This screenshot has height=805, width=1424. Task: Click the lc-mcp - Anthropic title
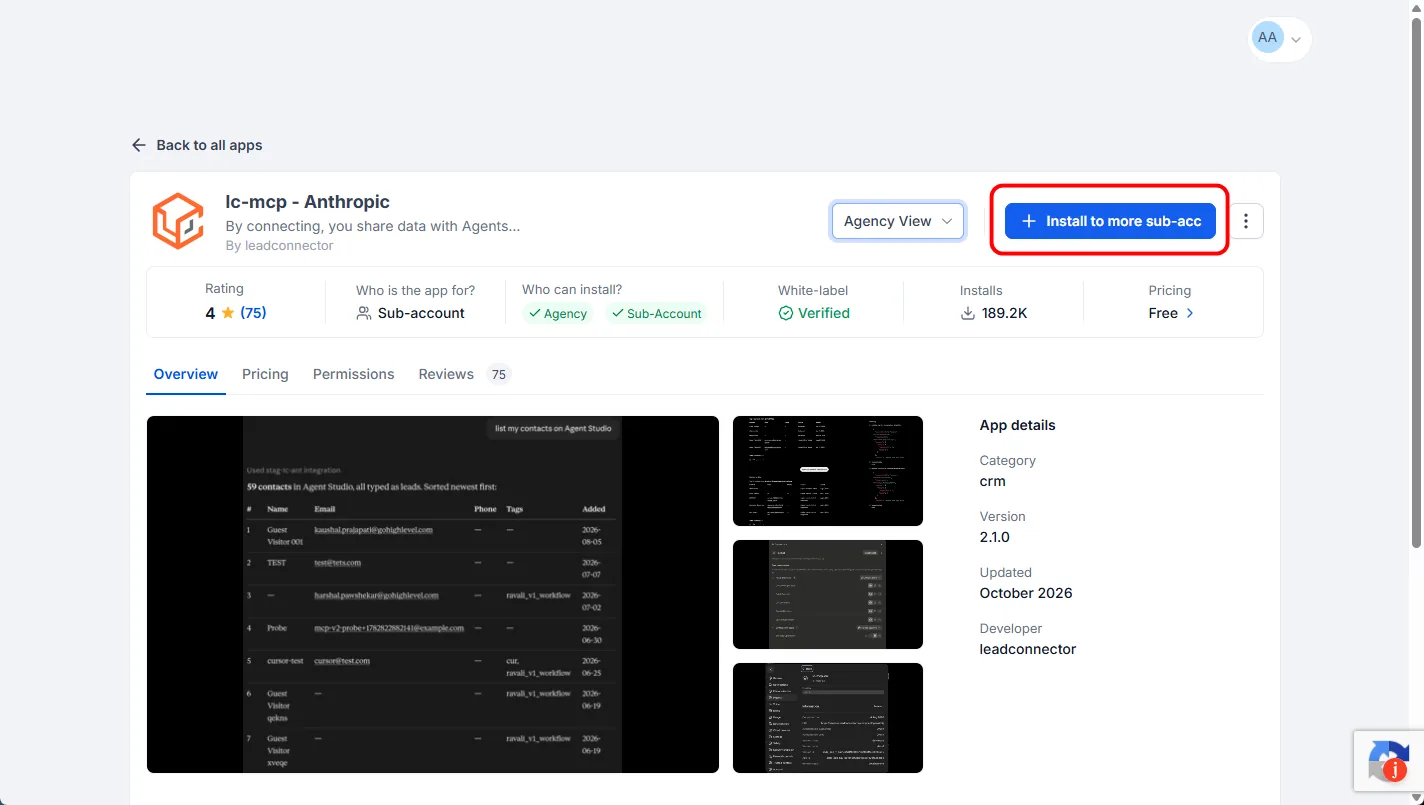[308, 202]
